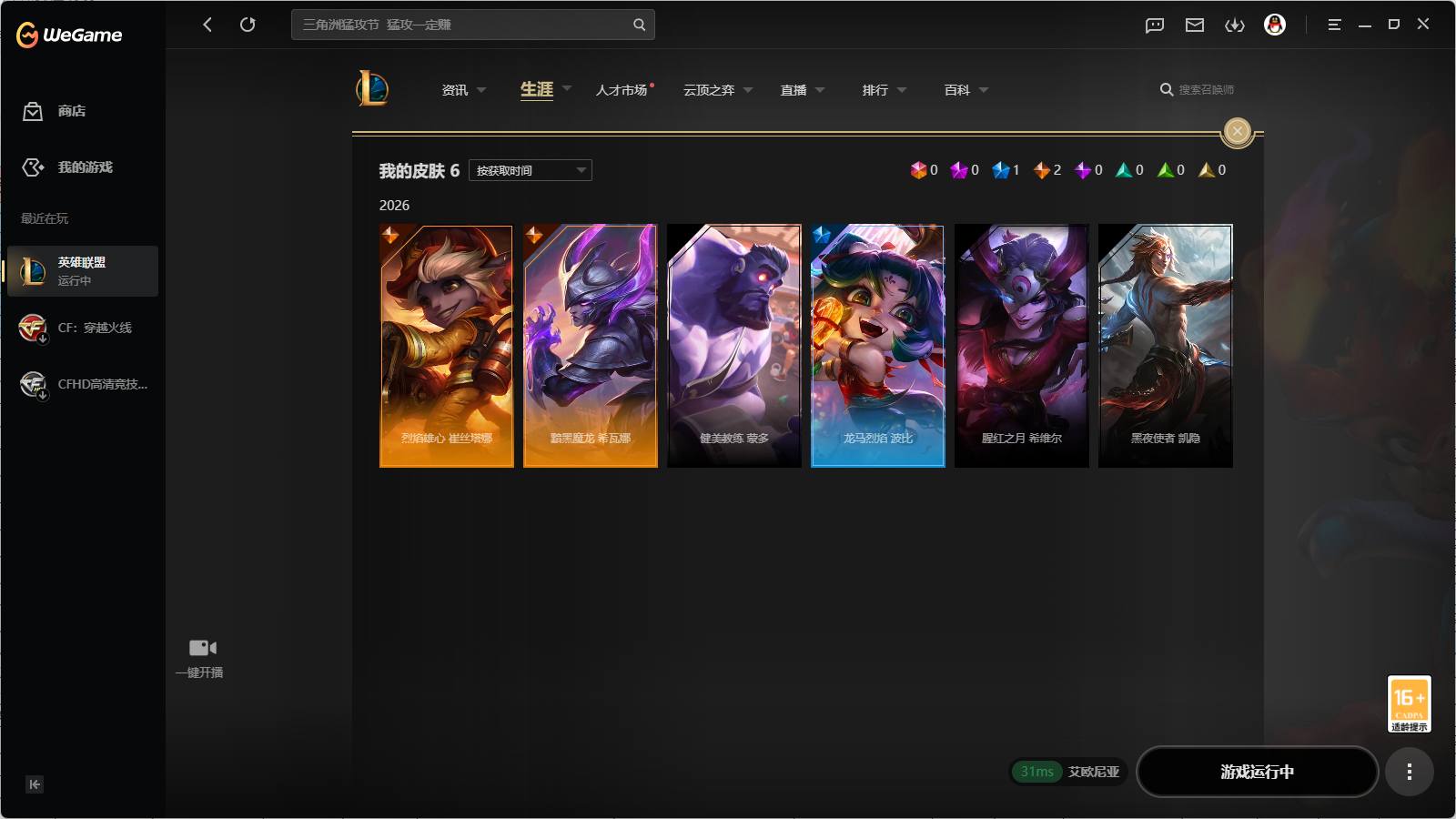
Task: Open 我的游戏 in the sidebar
Action: point(67,167)
